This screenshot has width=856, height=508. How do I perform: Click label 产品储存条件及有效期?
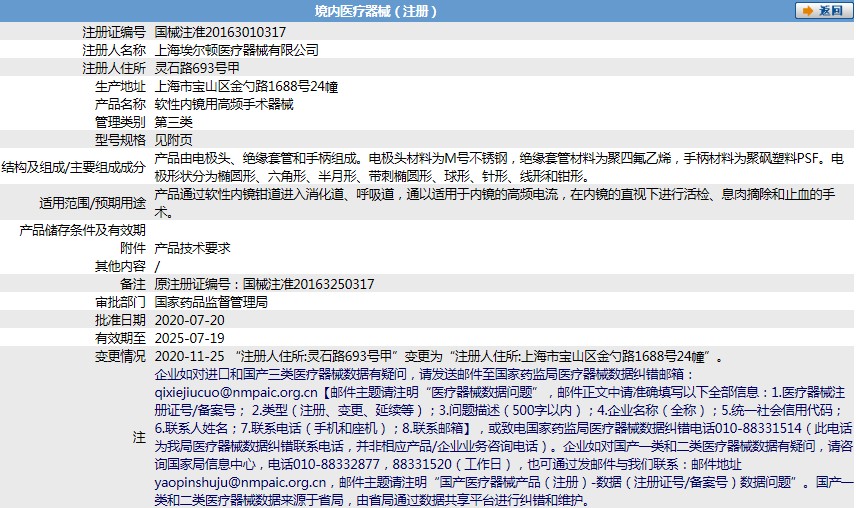point(82,230)
